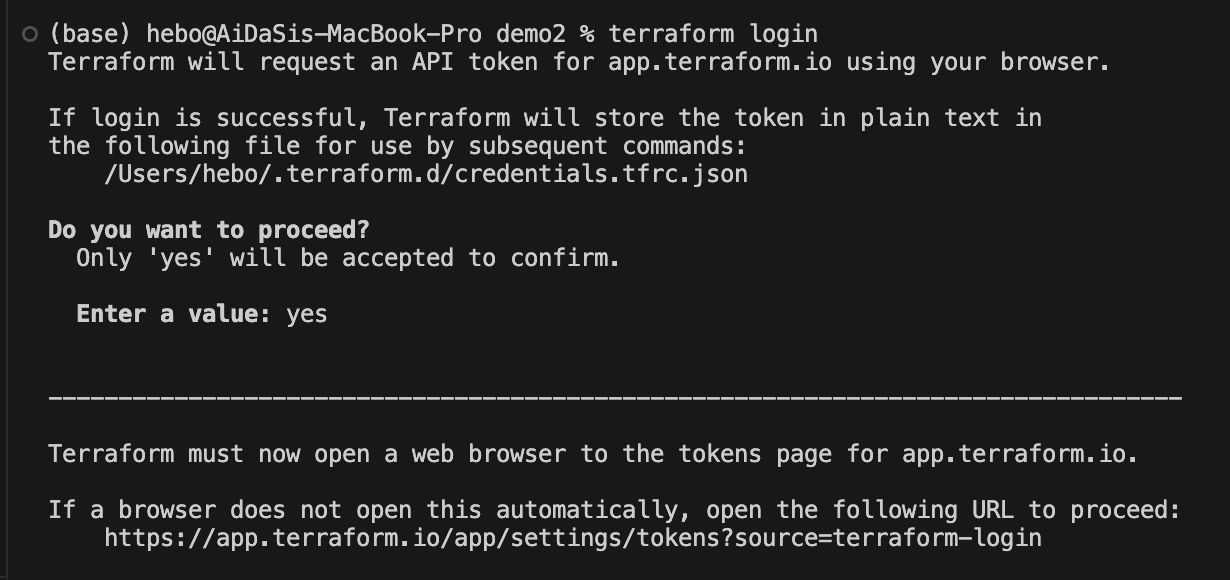Click 'app.terraform.io.' at end of tokens page line
Viewport: 1230px width, 580px height.
coord(1020,454)
